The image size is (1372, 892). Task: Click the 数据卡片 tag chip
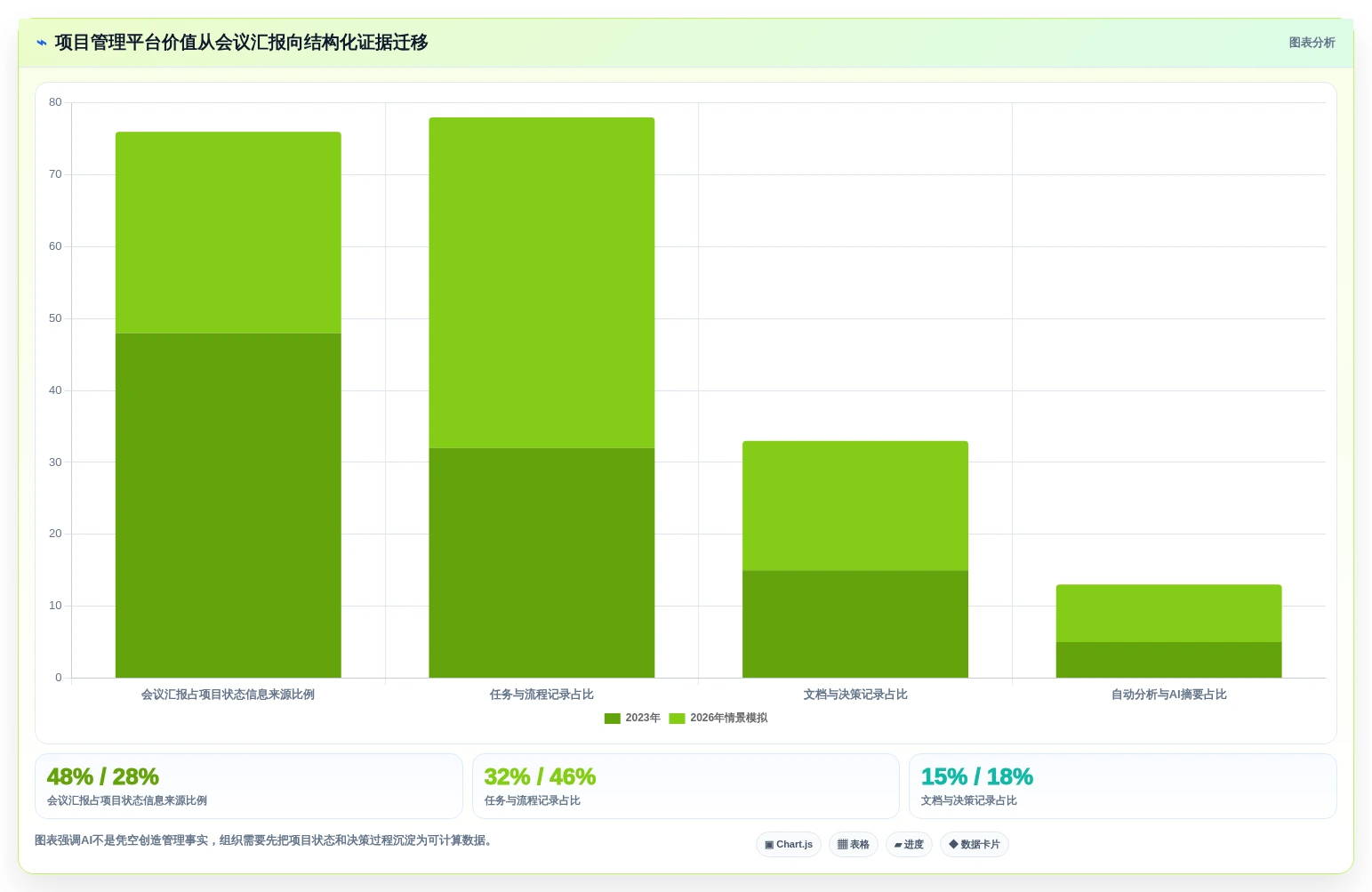coord(975,845)
